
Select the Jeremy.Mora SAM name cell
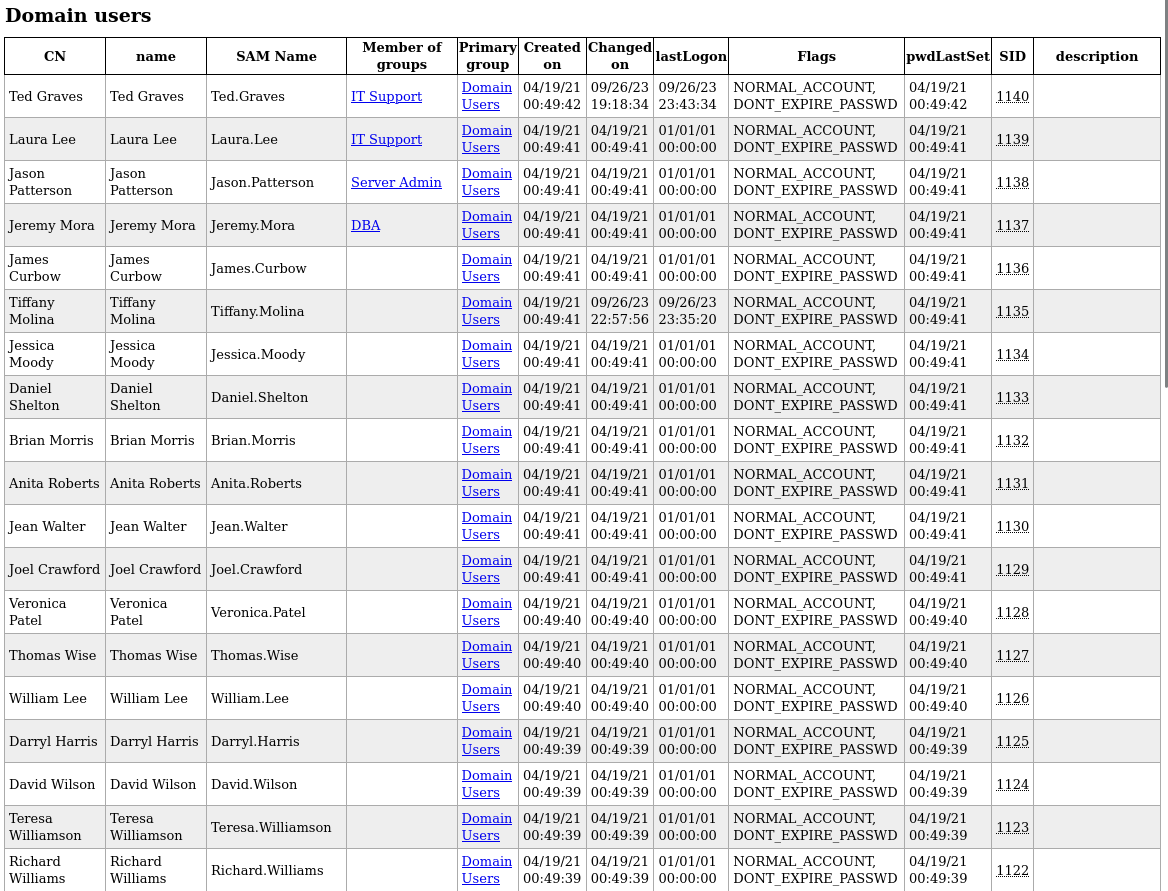pos(276,225)
